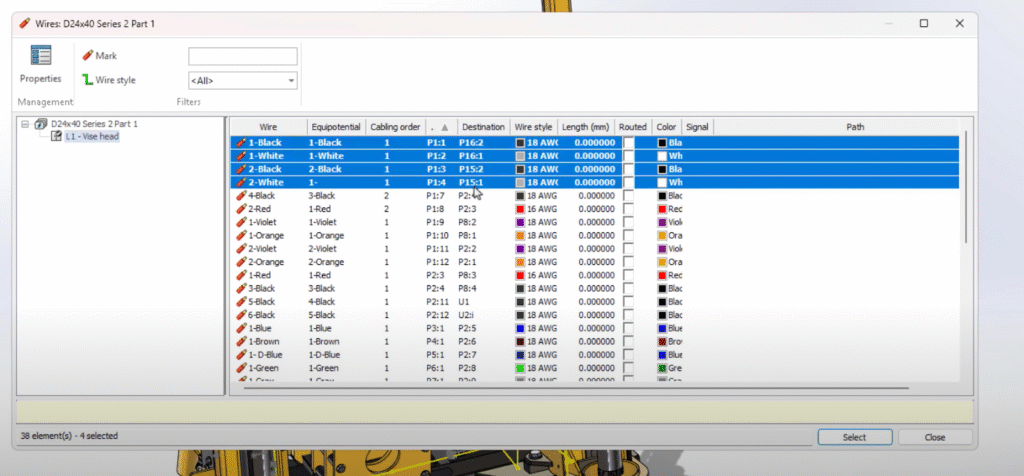Click the sort arrow column header
The width and height of the screenshot is (1024, 476).
tap(440, 127)
